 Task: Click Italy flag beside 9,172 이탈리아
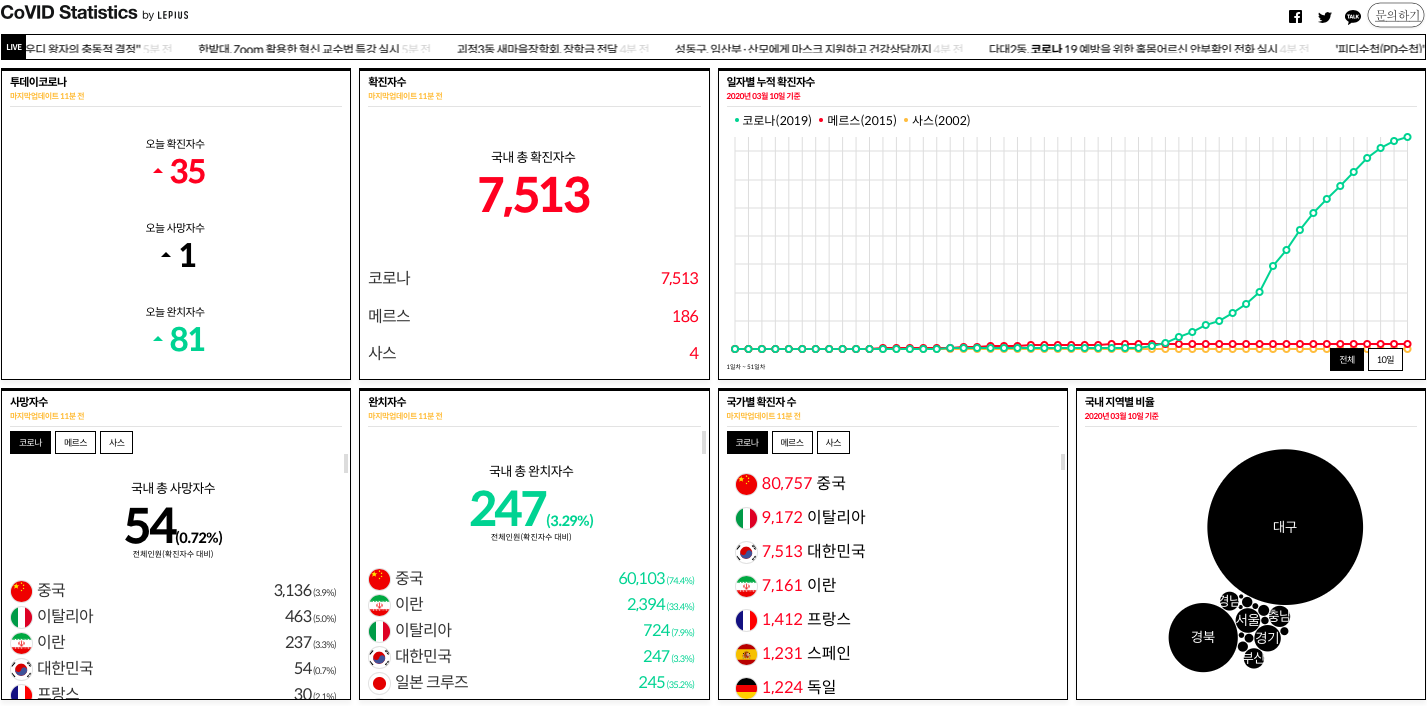746,518
